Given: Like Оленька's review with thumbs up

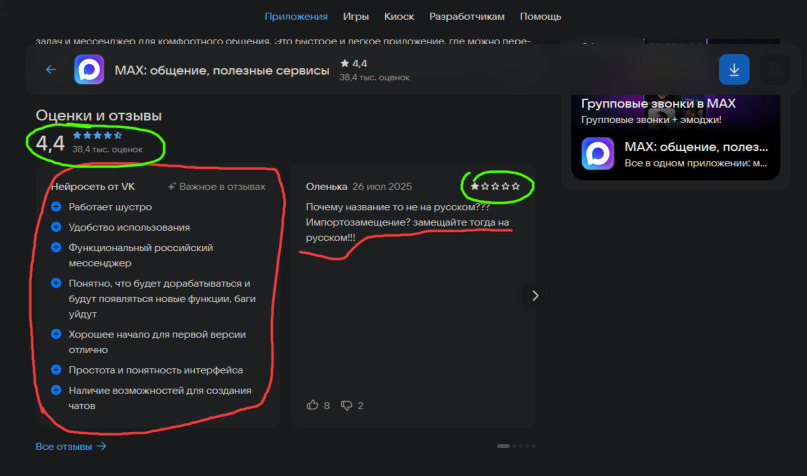Looking at the screenshot, I should 312,405.
